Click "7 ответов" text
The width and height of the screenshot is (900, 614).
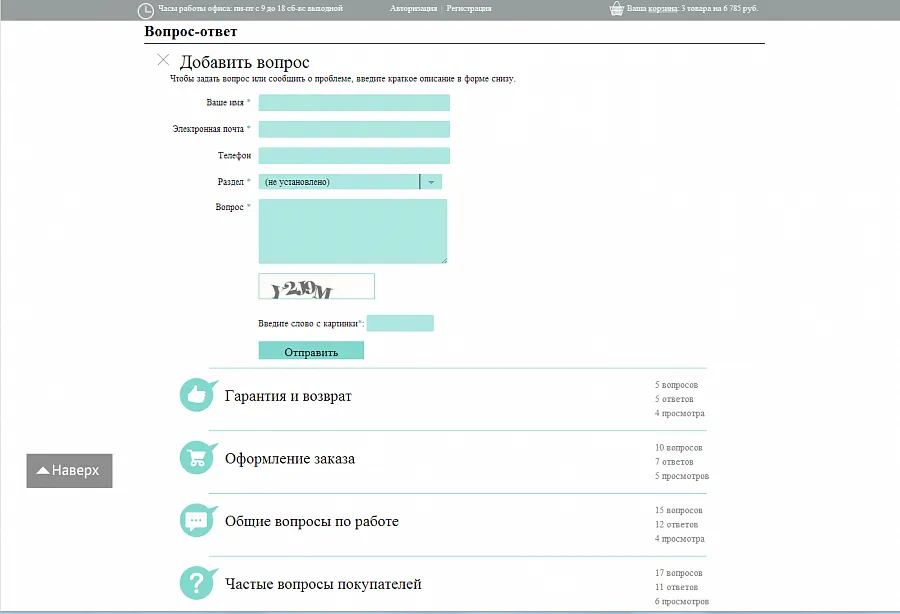[x=674, y=462]
